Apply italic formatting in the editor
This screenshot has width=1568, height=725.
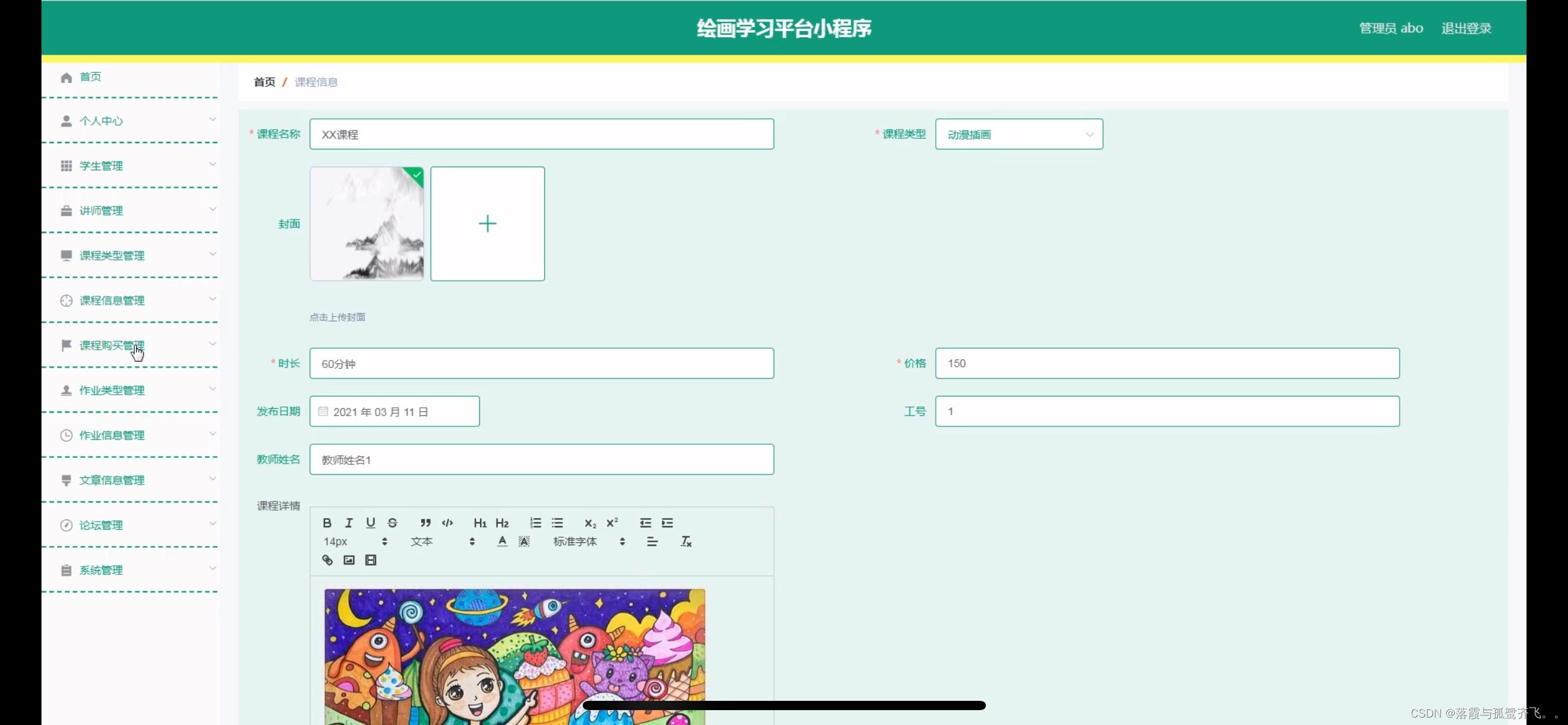(x=349, y=523)
